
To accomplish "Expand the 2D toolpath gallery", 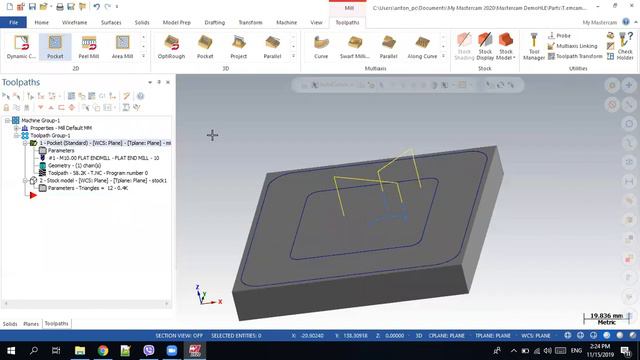I will click(x=143, y=56).
